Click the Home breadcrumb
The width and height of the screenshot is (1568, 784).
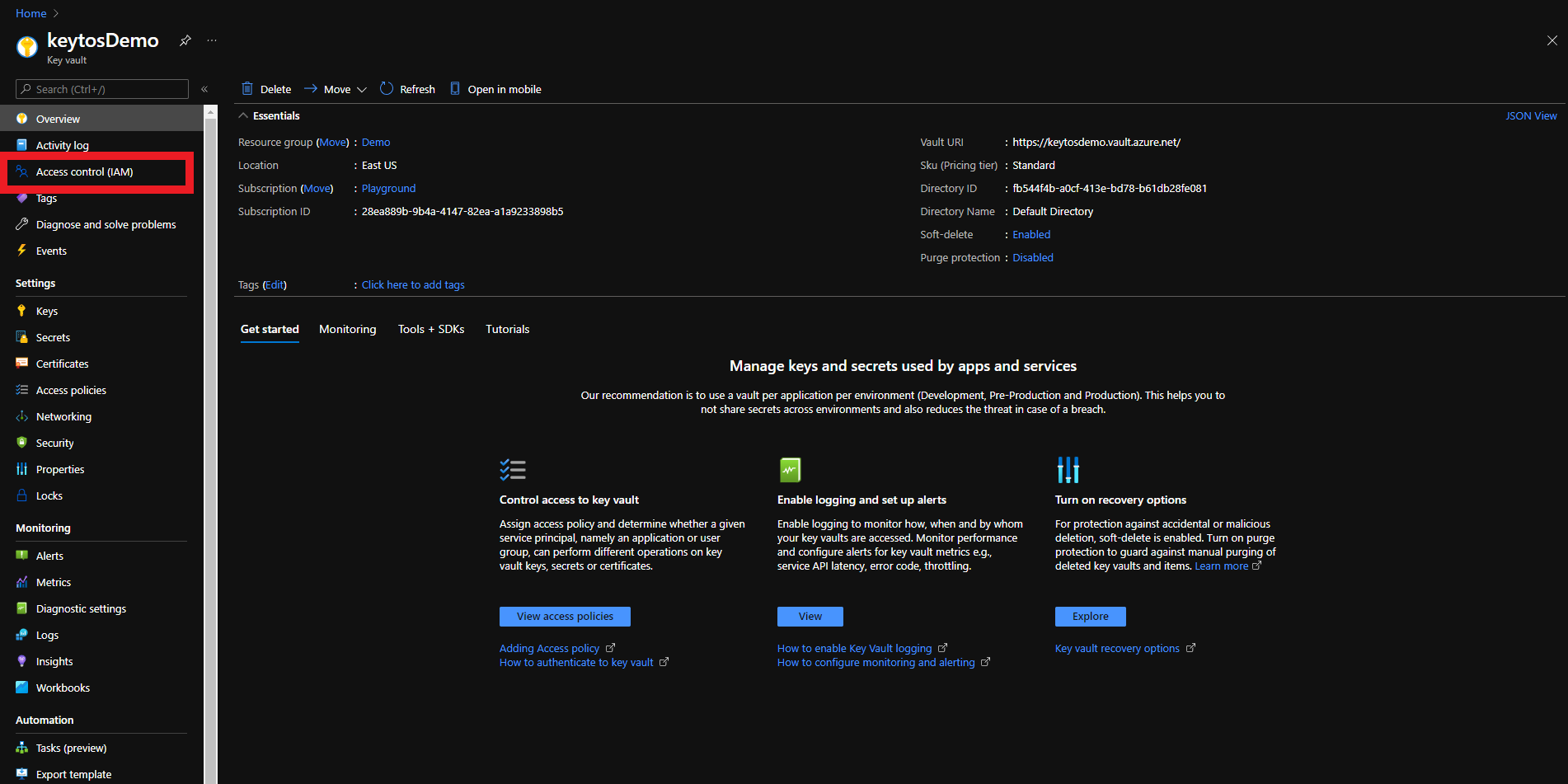(31, 13)
